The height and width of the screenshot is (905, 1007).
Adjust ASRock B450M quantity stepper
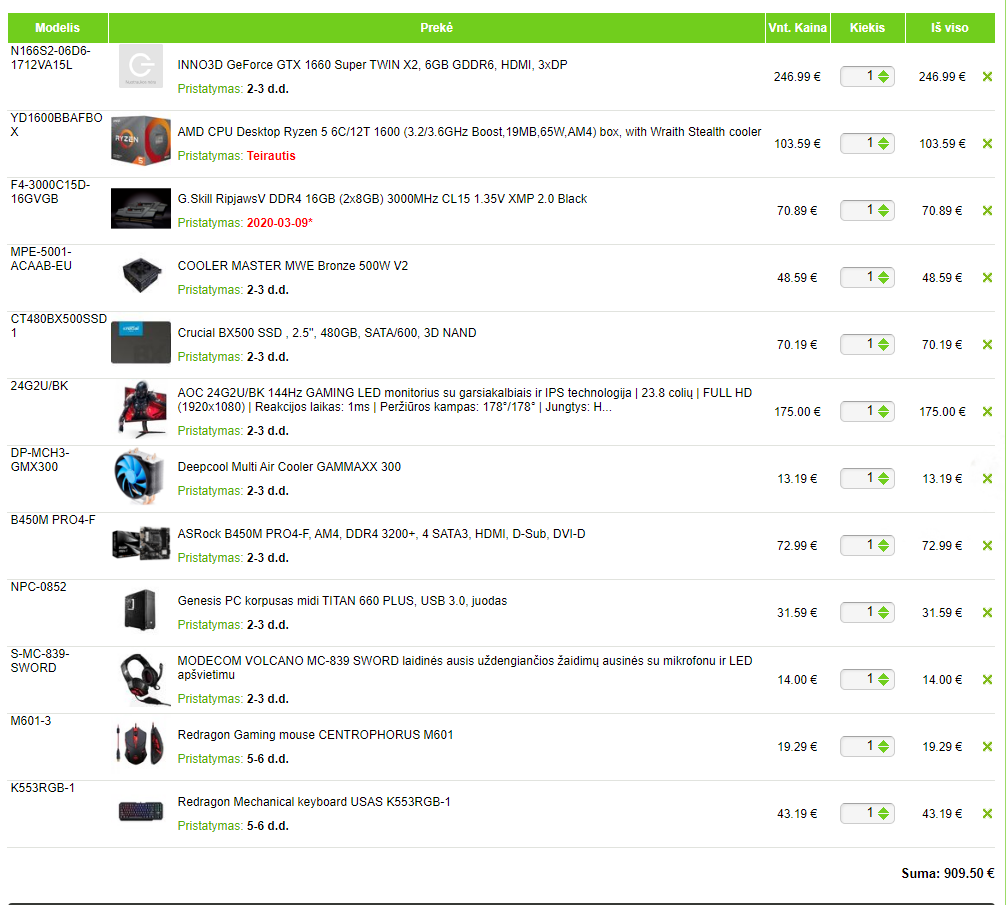(x=884, y=545)
